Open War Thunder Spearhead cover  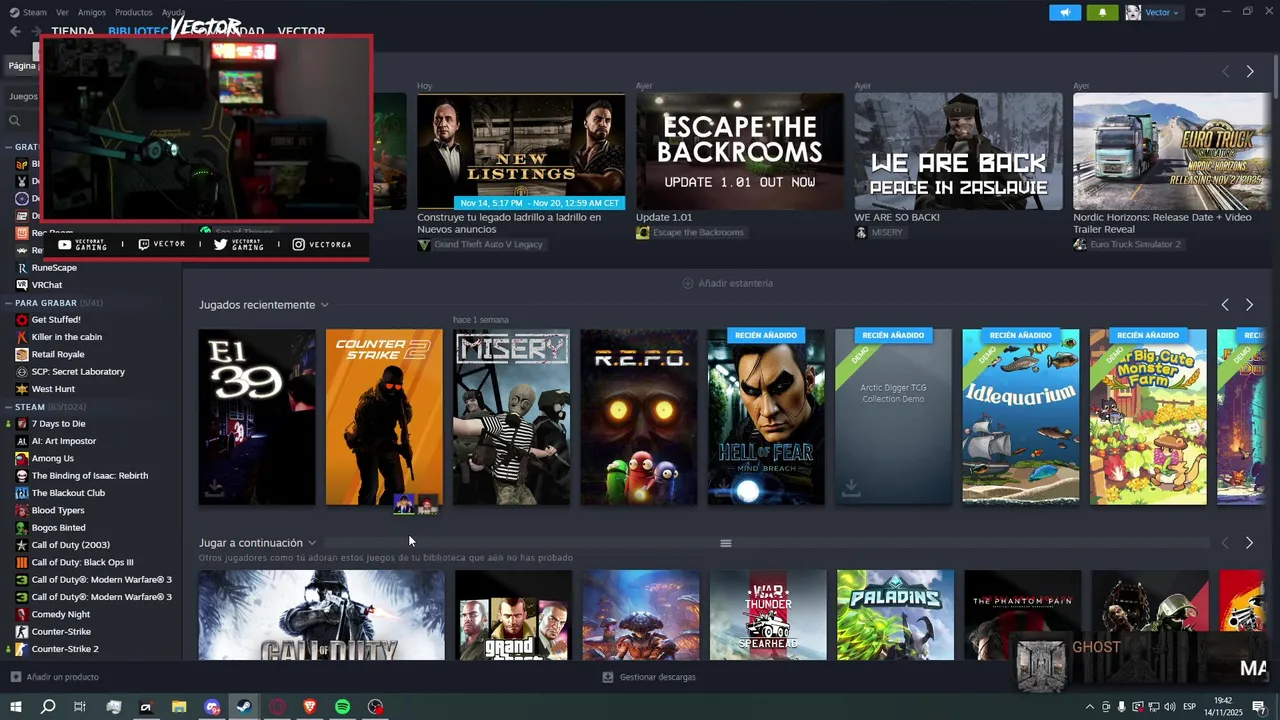click(768, 615)
